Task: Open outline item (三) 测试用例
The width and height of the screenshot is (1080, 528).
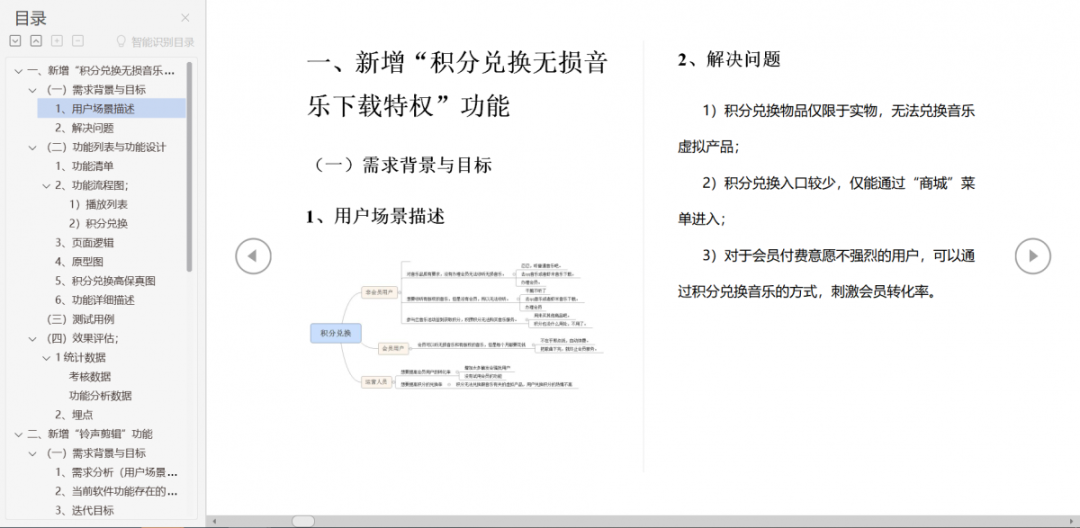Action: tap(80, 319)
